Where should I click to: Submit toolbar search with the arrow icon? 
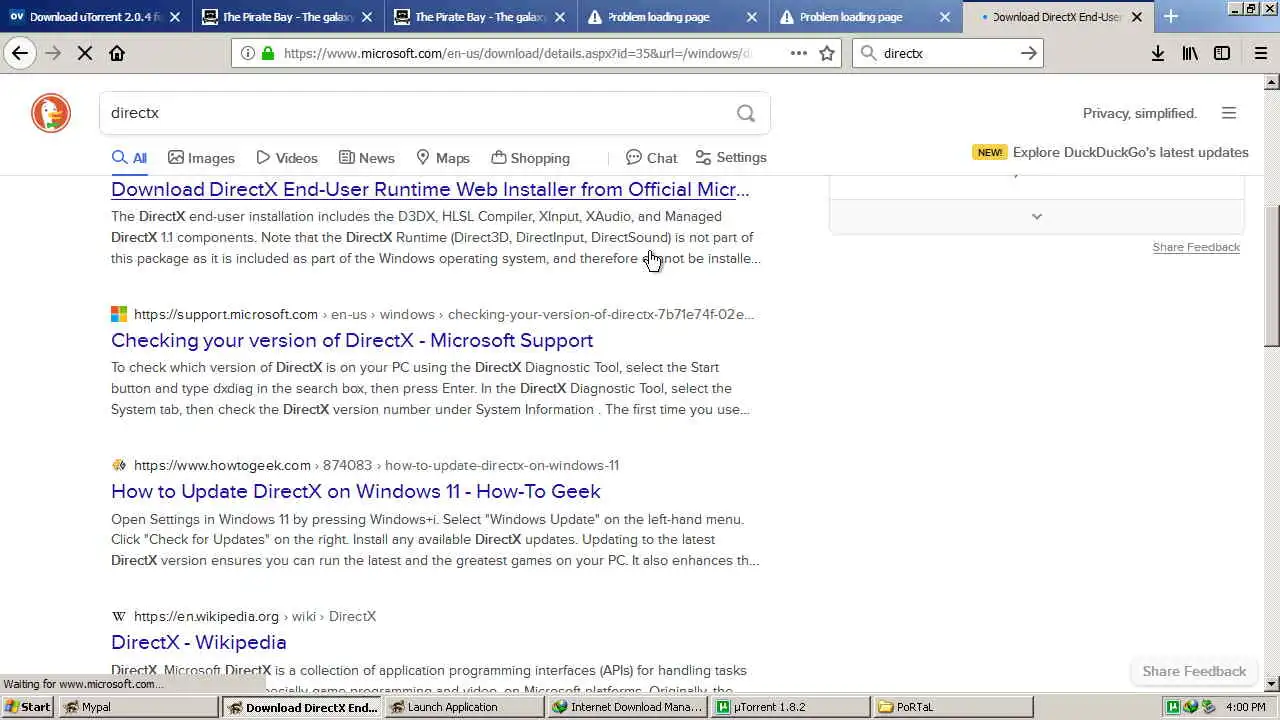1028,53
